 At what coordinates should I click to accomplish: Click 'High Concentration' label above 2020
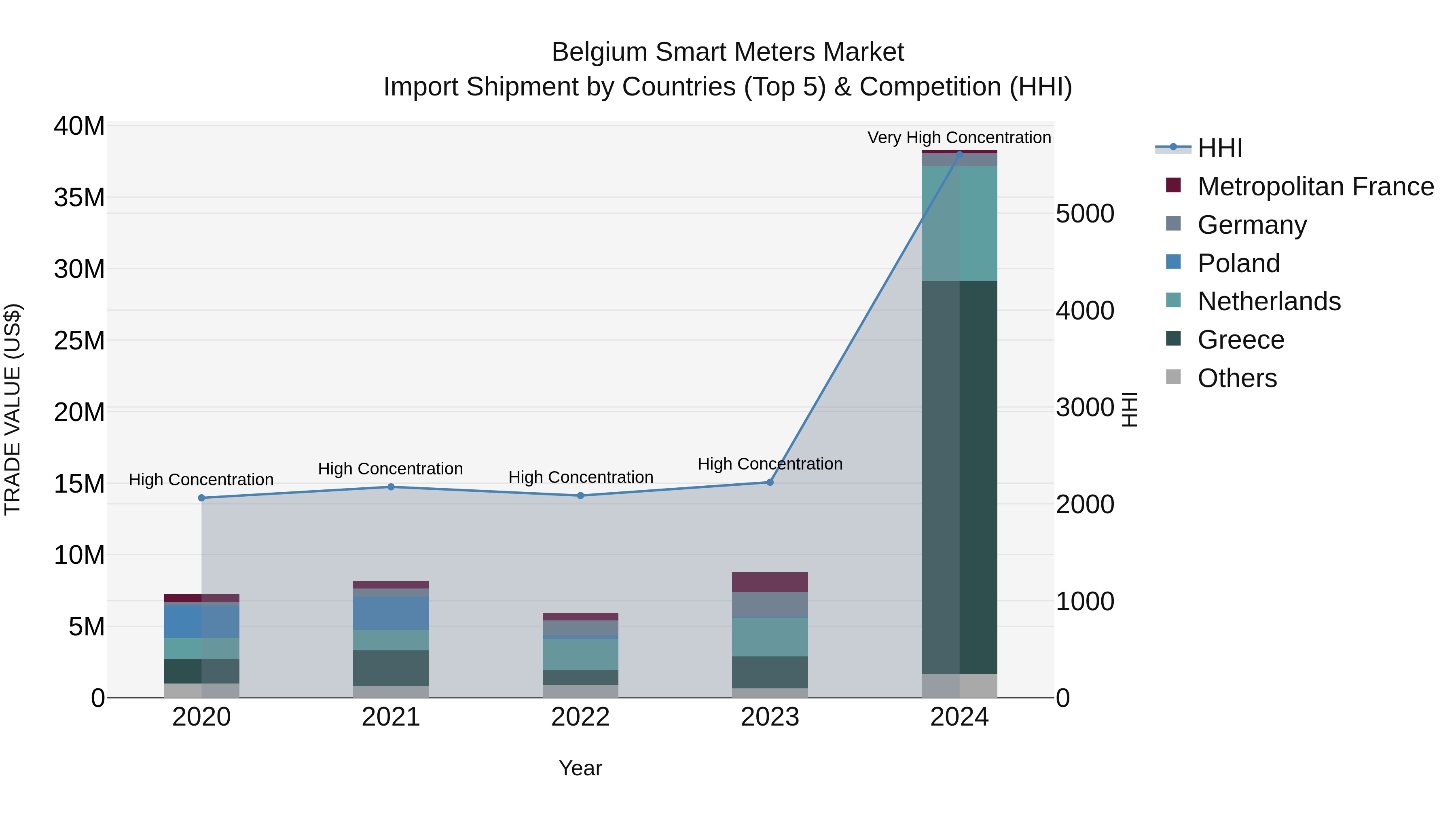201,479
